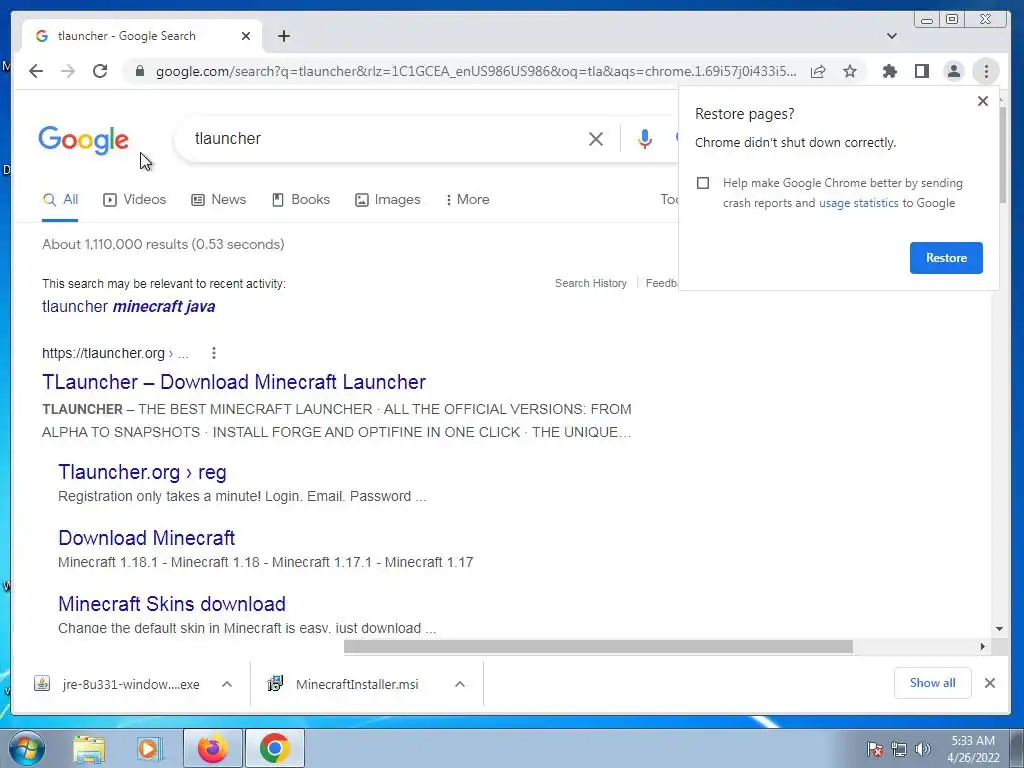Image resolution: width=1024 pixels, height=768 pixels.
Task: Reload the current page
Action: (100, 71)
